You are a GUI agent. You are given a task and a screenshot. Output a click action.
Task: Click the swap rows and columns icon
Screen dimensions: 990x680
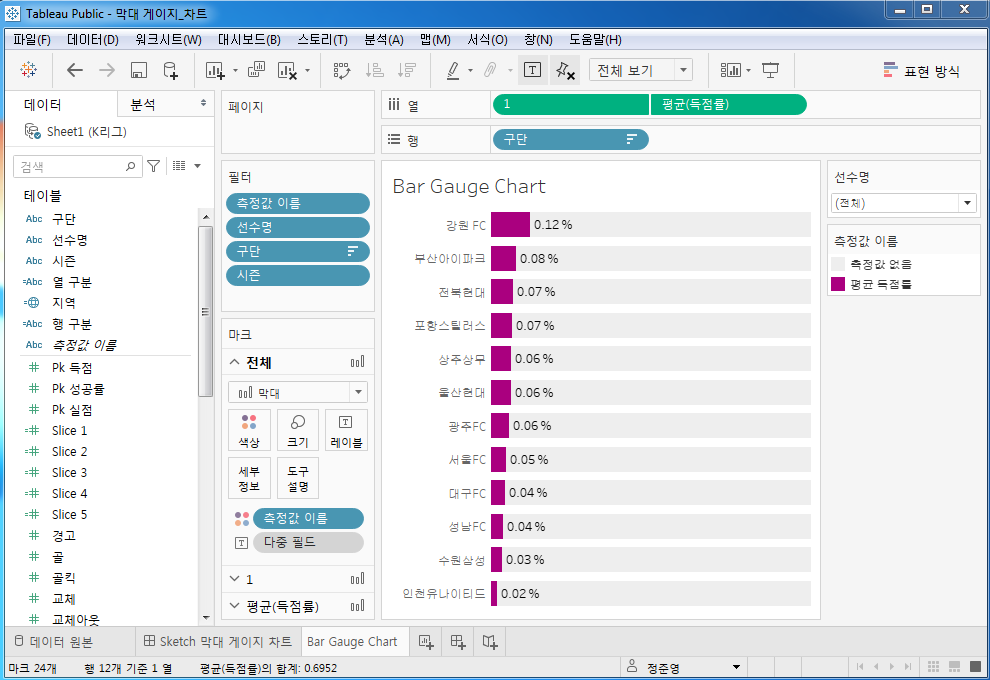(342, 70)
